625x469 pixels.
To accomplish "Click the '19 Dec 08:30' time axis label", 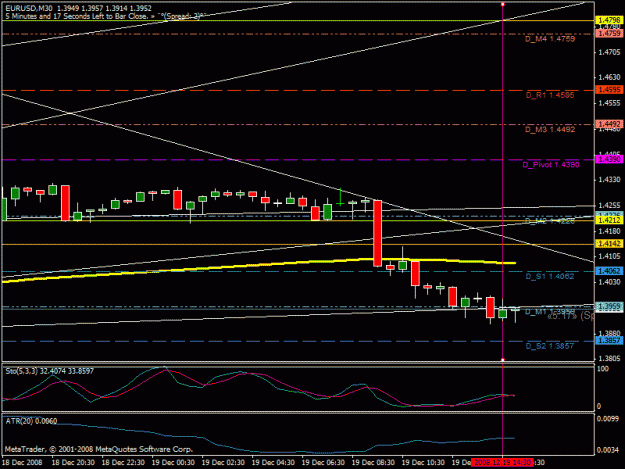I will point(373,462).
